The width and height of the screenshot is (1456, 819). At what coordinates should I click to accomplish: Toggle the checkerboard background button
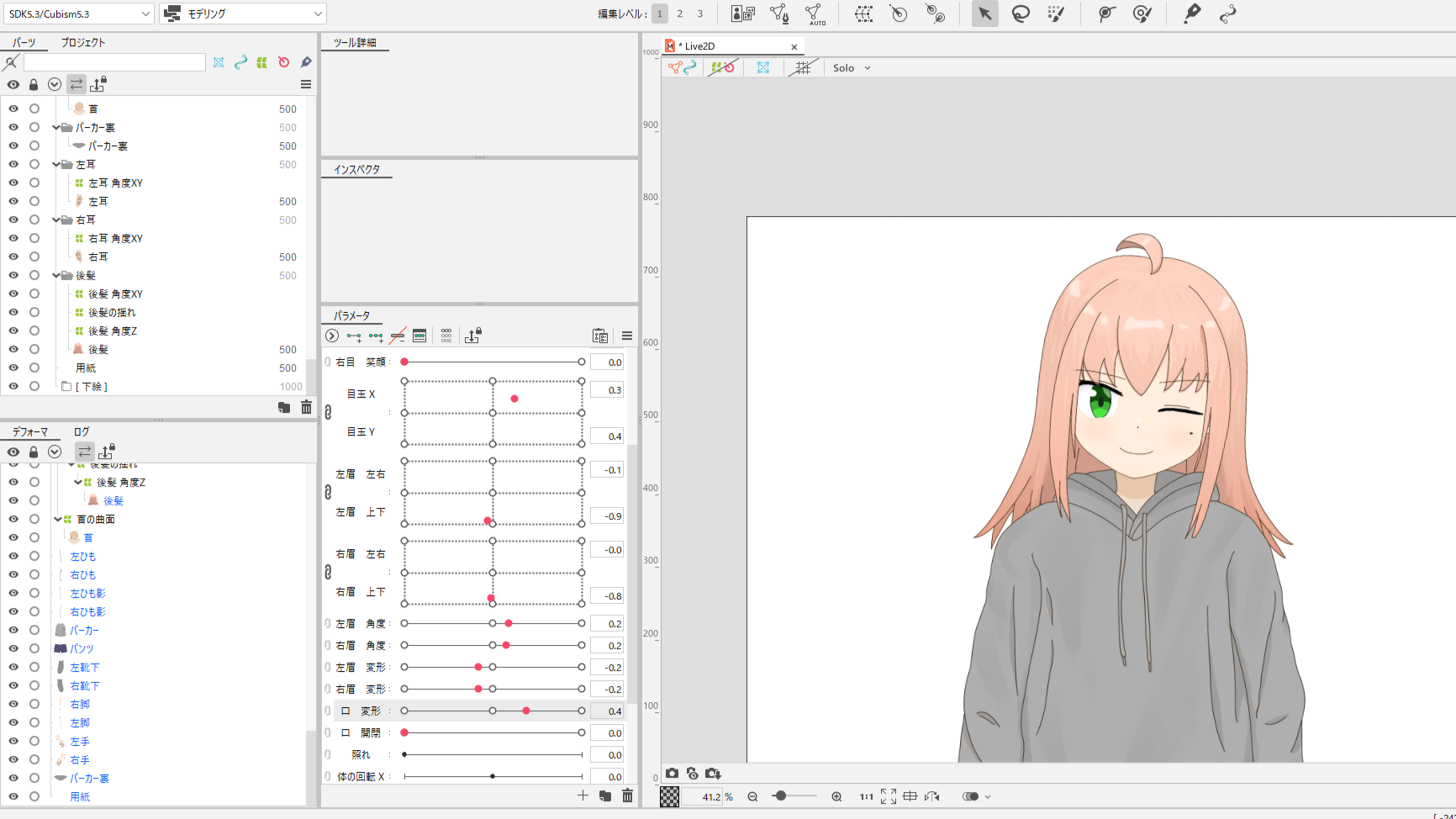coord(669,796)
